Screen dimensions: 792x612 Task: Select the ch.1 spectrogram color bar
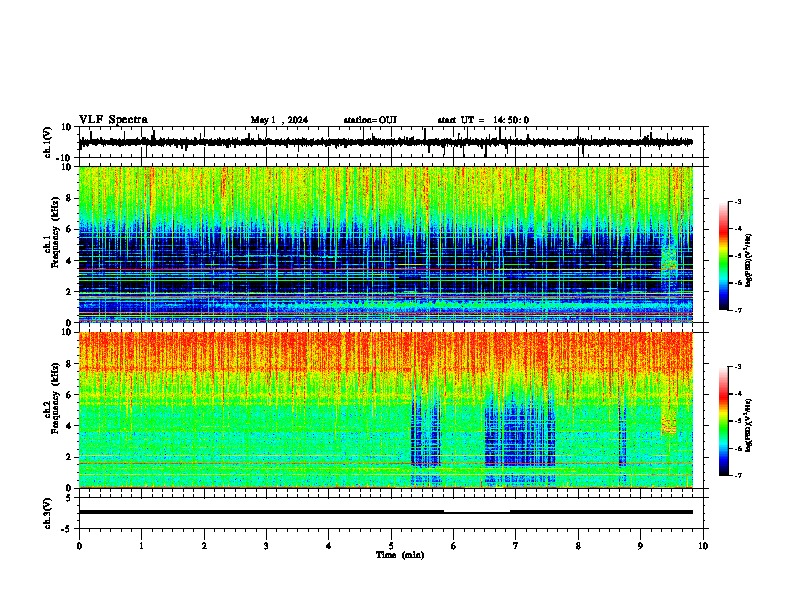click(723, 256)
